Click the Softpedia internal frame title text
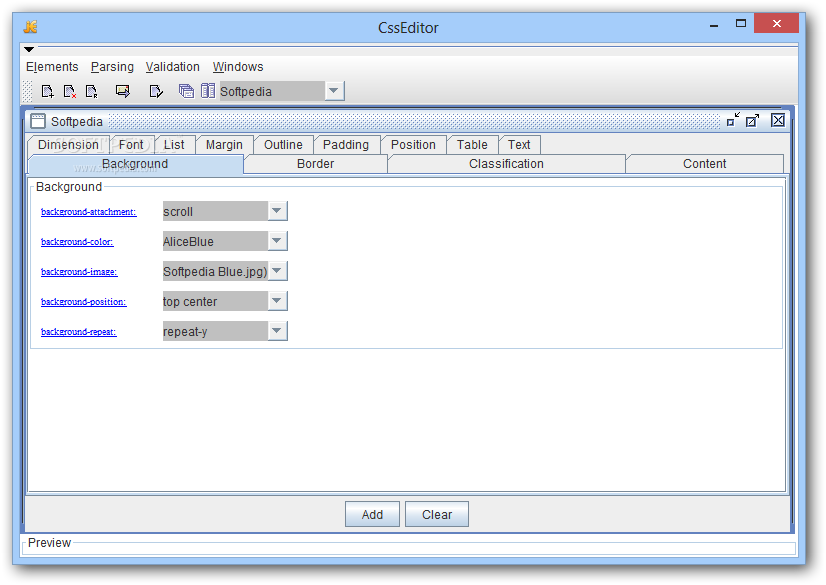 77,122
